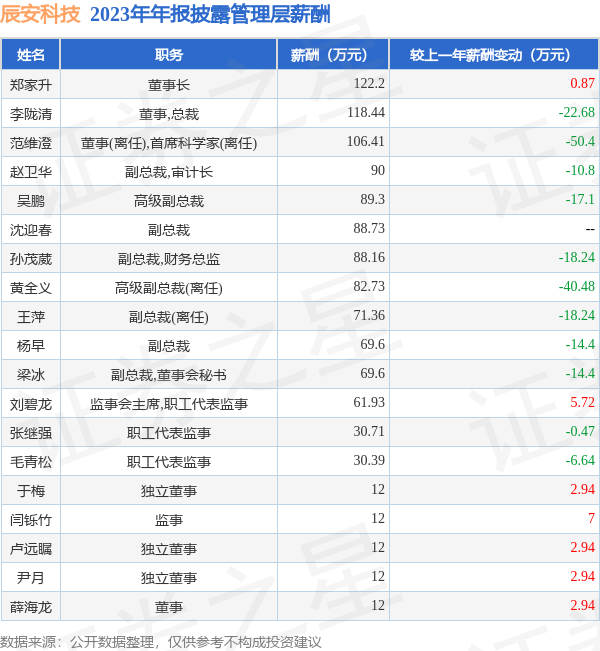Viewport: 600px width, 651px height.
Task: Click the orange 辰安科技 title text
Action: point(40,14)
